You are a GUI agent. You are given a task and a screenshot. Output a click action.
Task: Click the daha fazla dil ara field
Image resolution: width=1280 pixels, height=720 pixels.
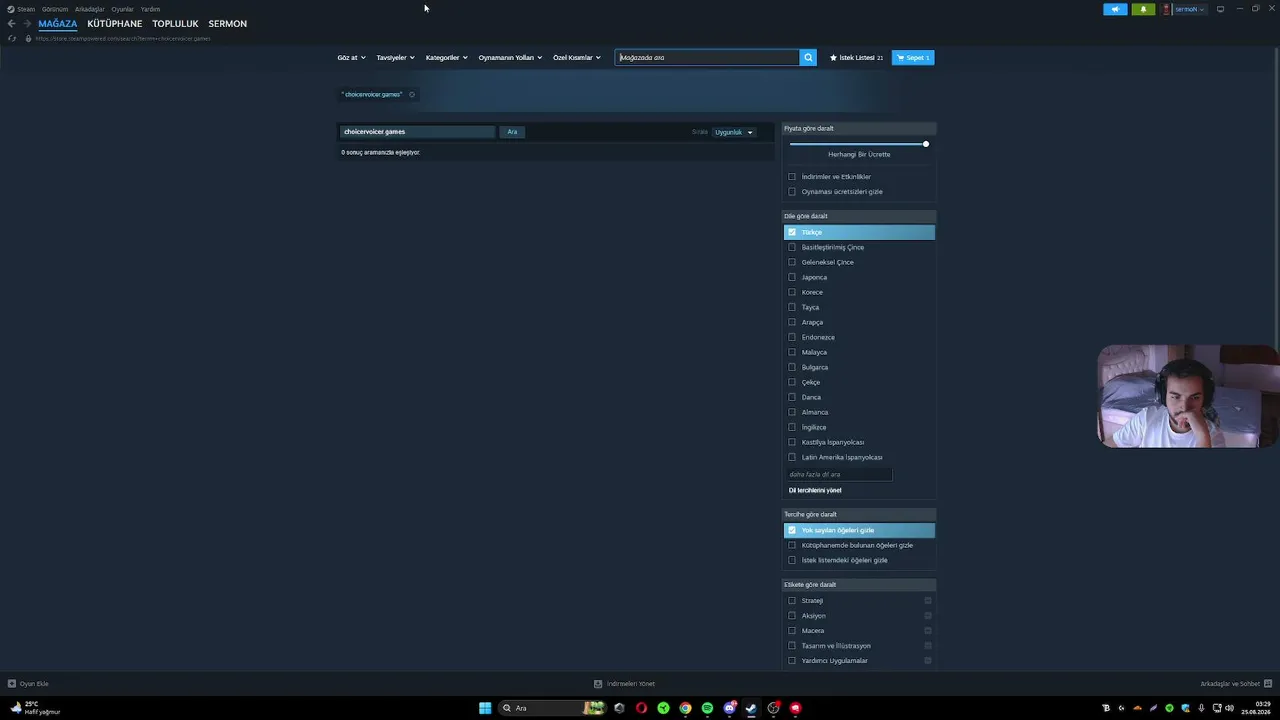pyautogui.click(x=838, y=475)
